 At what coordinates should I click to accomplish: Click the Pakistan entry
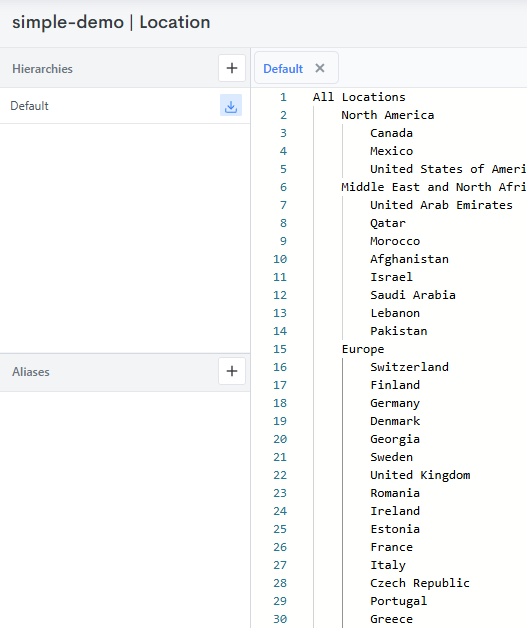tap(398, 331)
